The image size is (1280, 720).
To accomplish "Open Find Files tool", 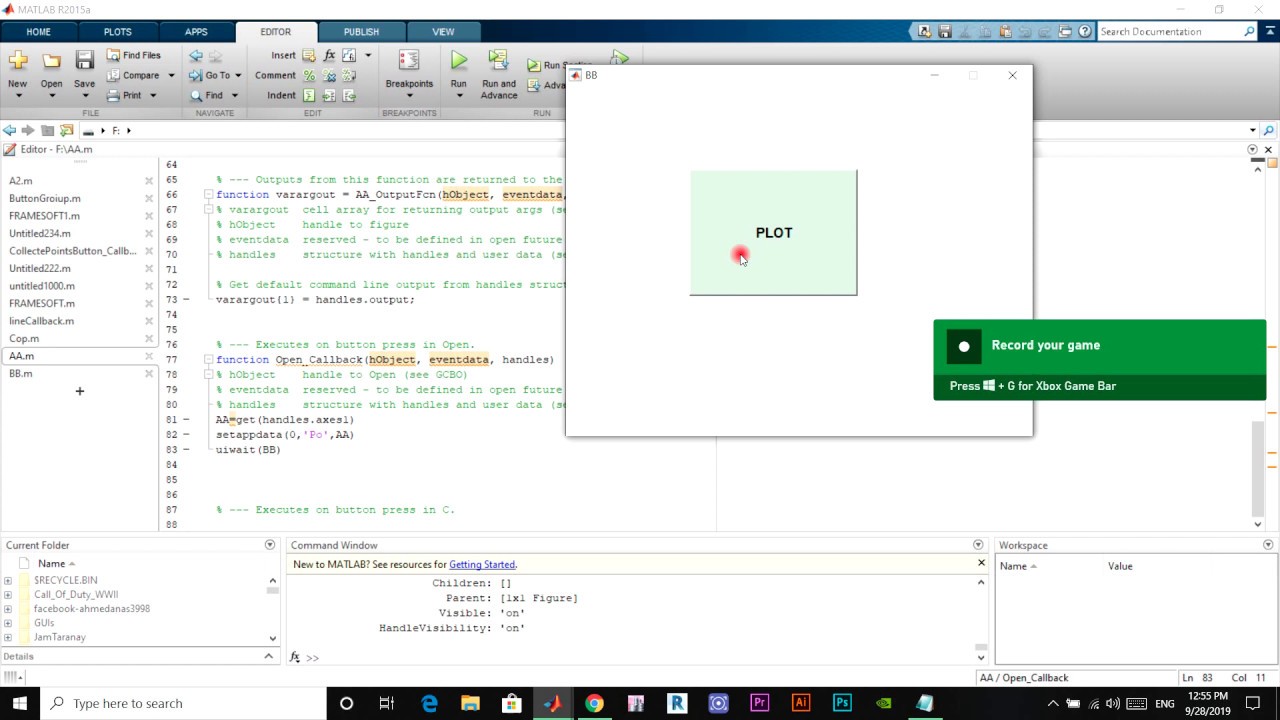I will [134, 55].
